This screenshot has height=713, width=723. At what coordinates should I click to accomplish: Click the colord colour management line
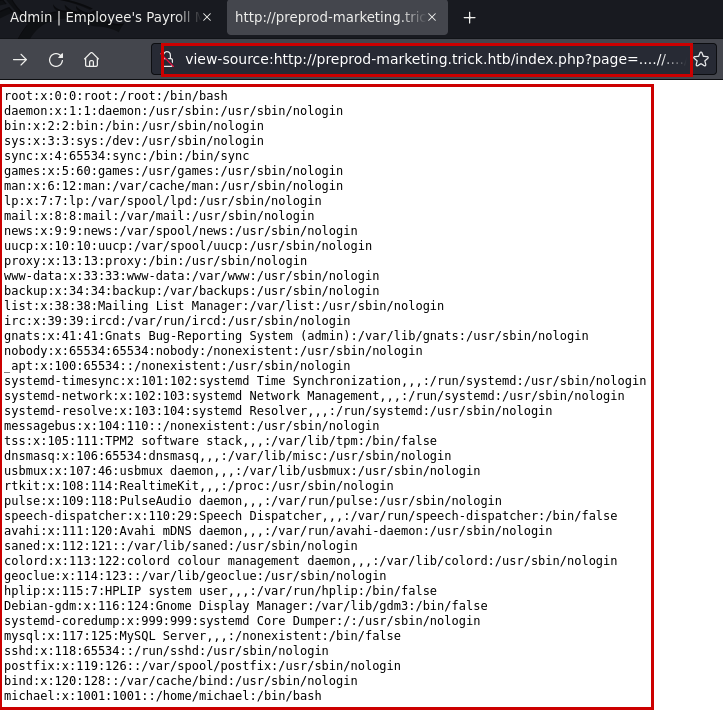[311, 560]
